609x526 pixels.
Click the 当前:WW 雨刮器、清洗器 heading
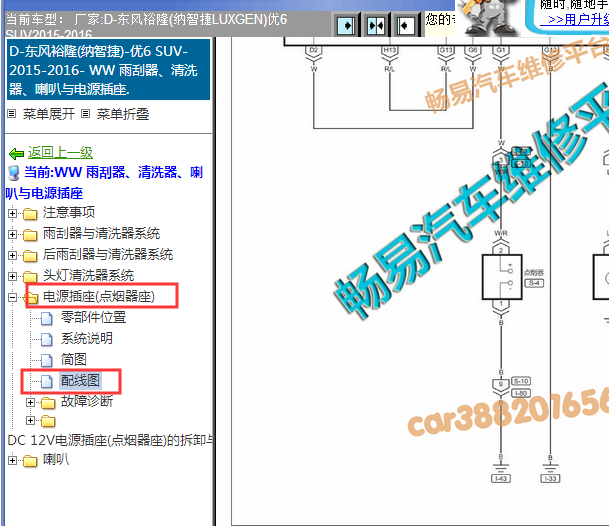[104, 183]
